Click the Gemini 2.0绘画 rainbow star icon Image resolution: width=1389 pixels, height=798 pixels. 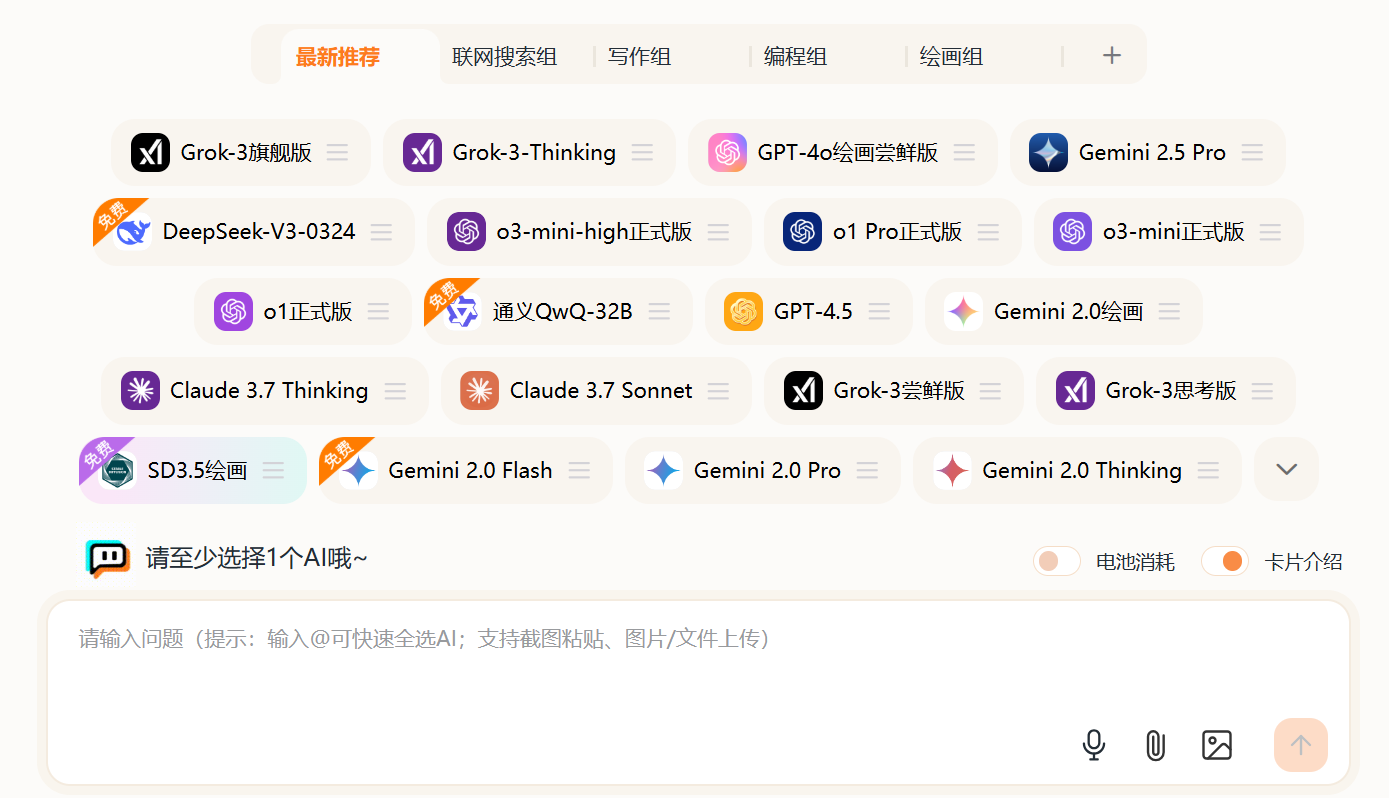point(964,311)
